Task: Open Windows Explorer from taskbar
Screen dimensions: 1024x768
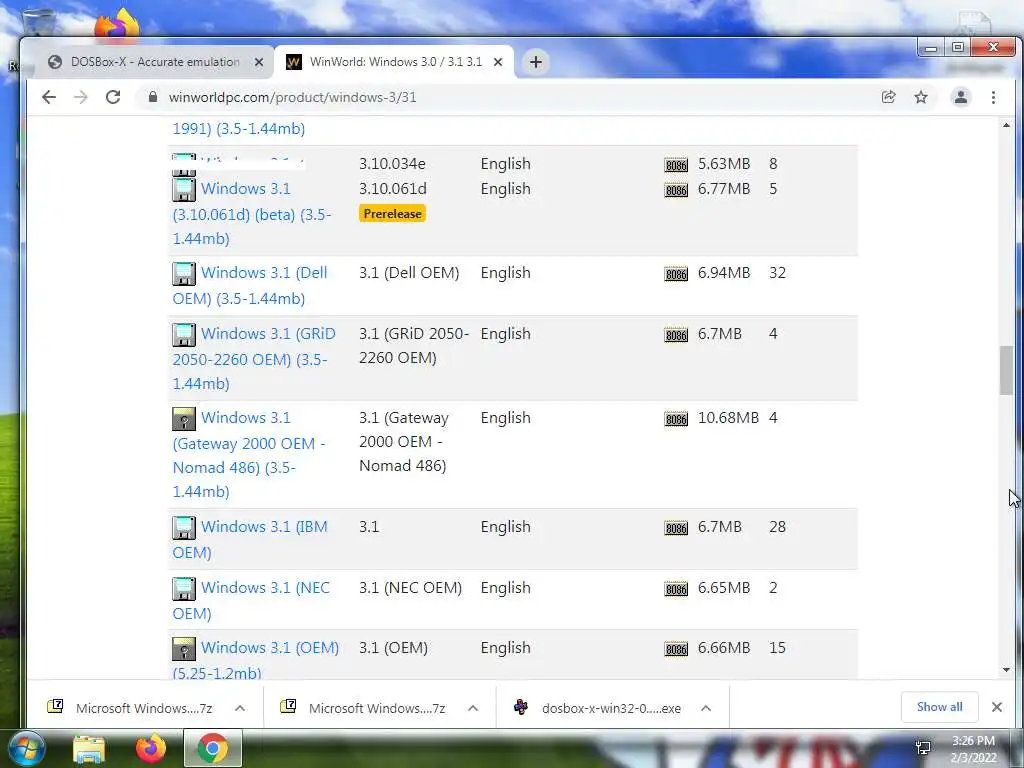Action: [89, 748]
